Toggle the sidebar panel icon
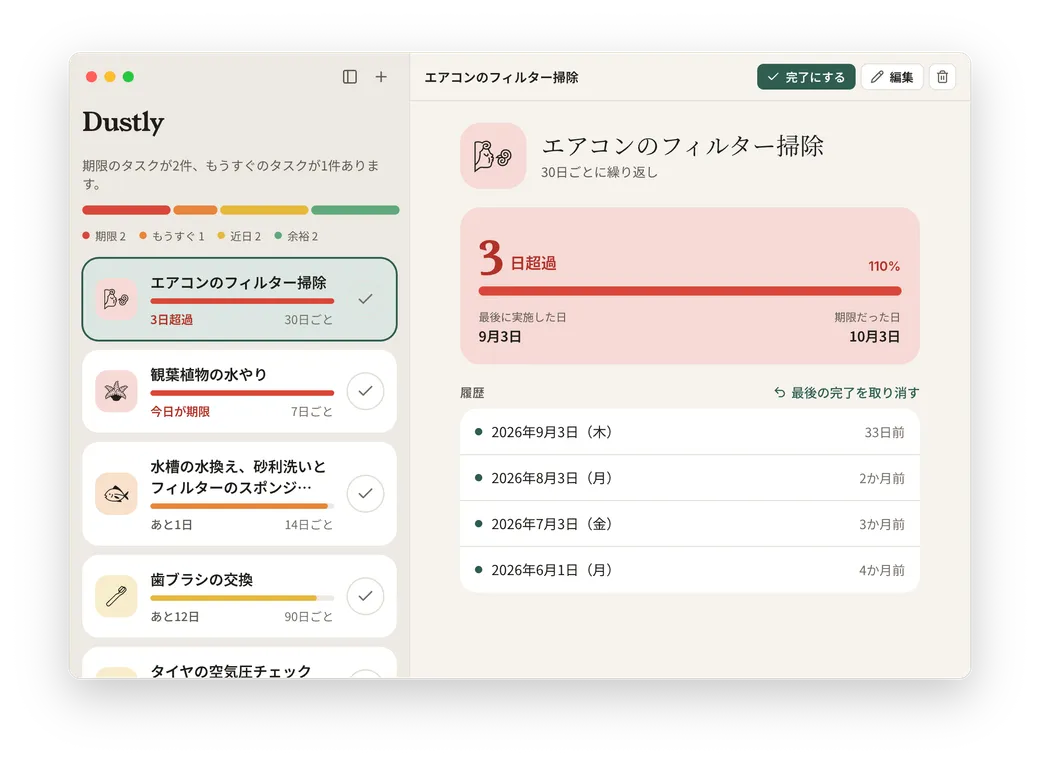Viewport: 1040px width, 764px height. tap(350, 77)
